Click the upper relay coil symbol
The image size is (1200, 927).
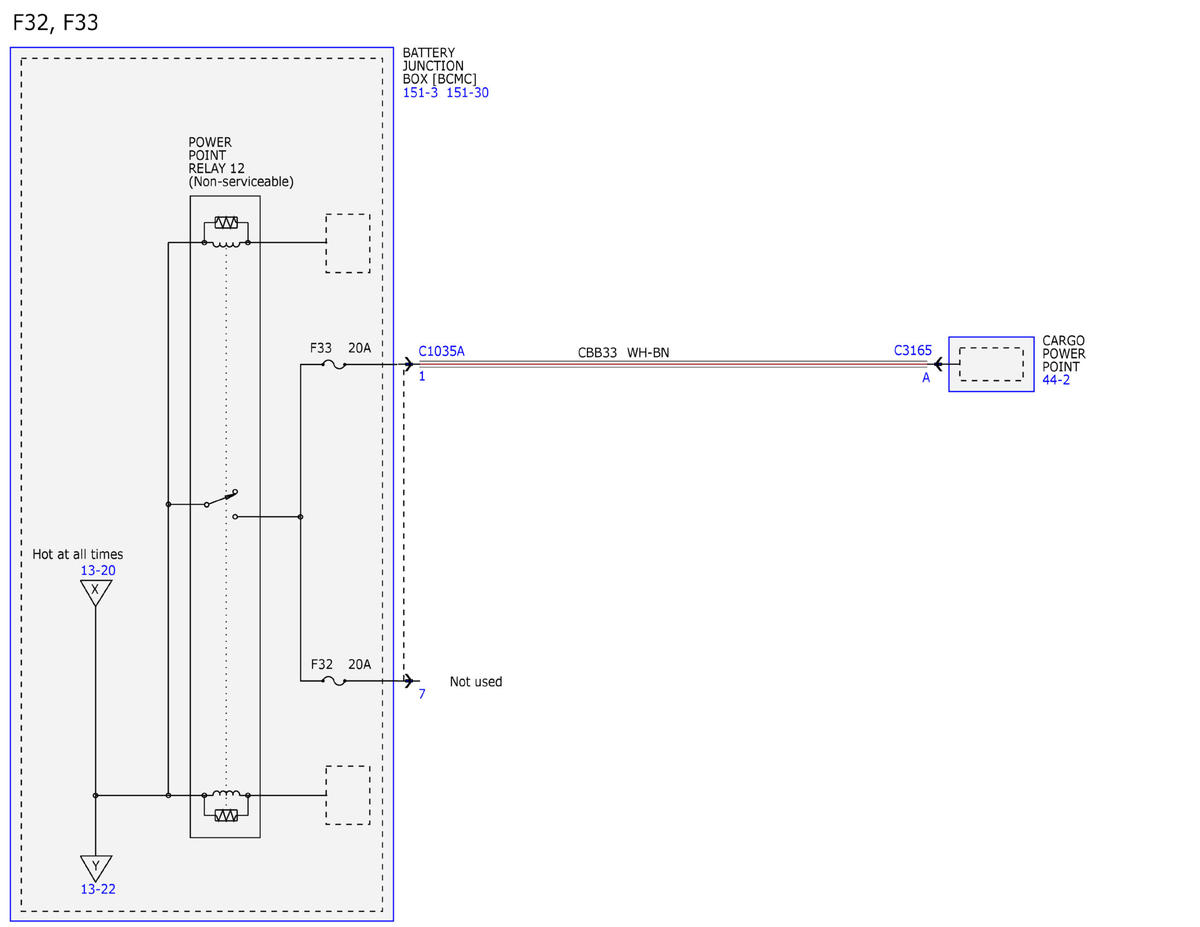coord(226,232)
